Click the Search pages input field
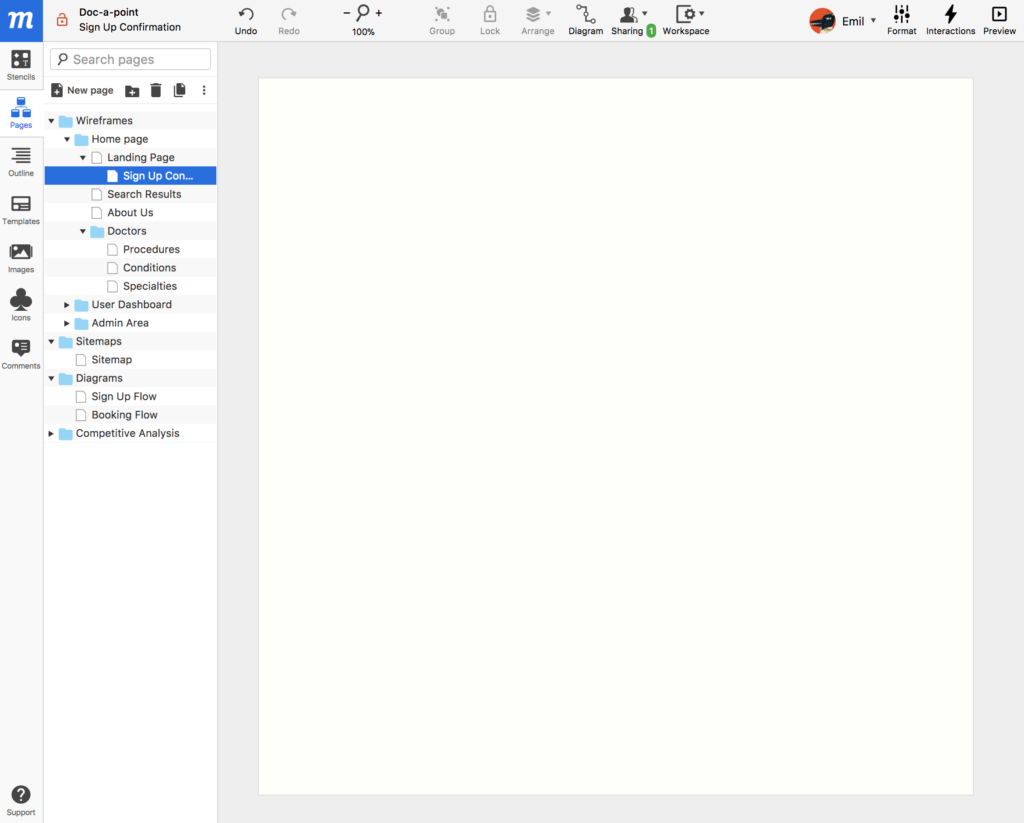 131,60
